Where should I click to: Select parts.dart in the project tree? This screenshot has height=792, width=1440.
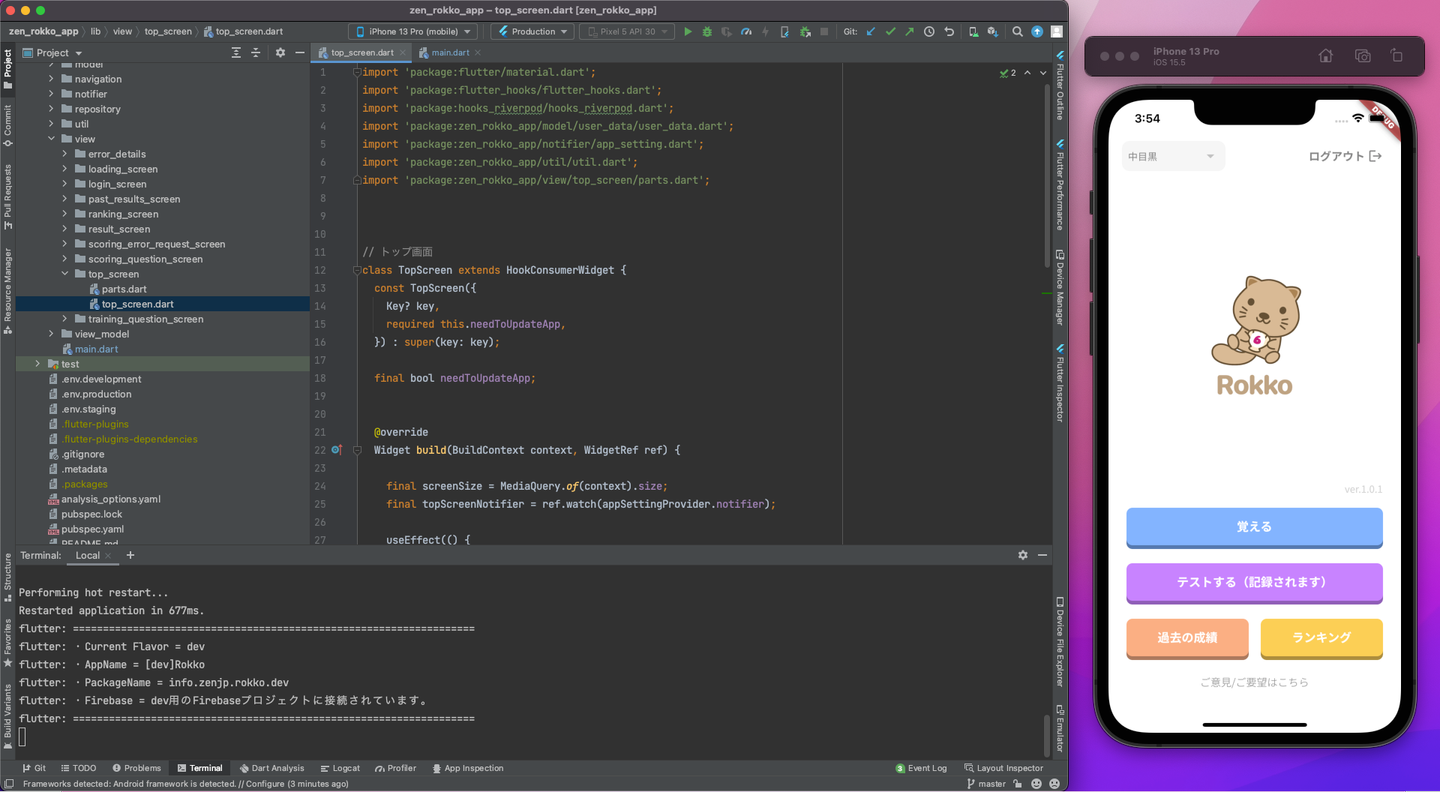(124, 289)
